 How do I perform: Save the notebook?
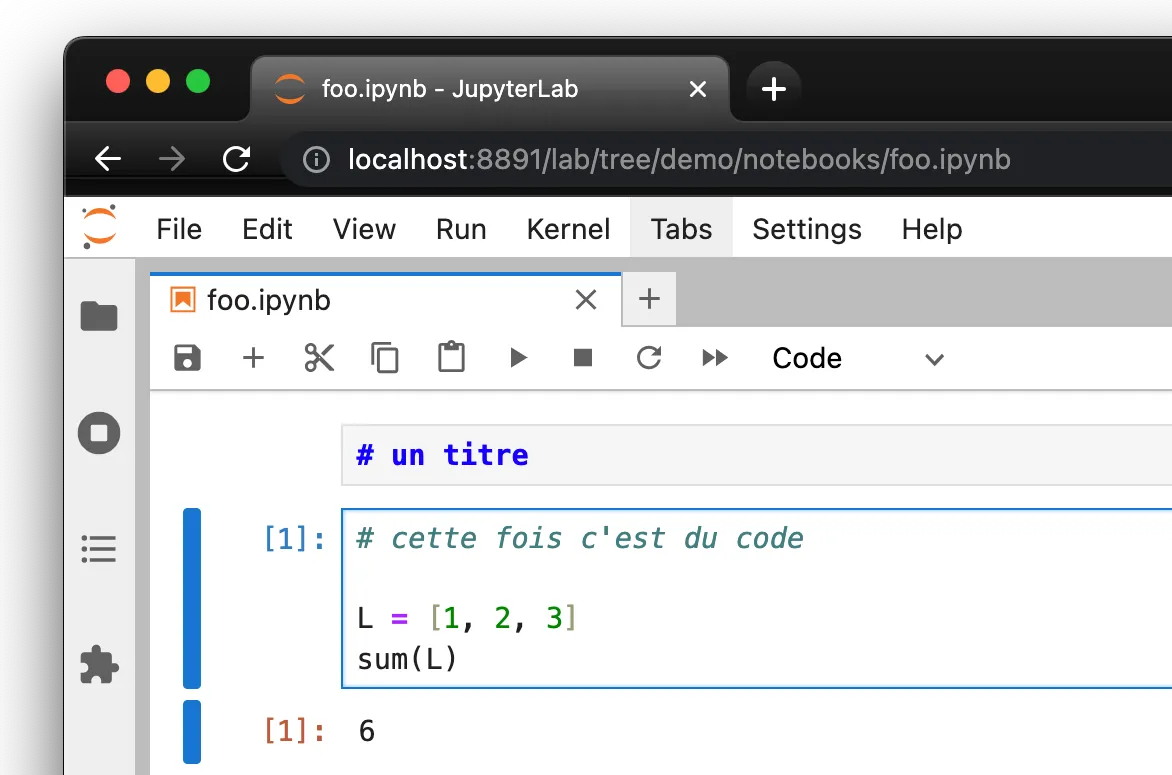click(x=187, y=358)
